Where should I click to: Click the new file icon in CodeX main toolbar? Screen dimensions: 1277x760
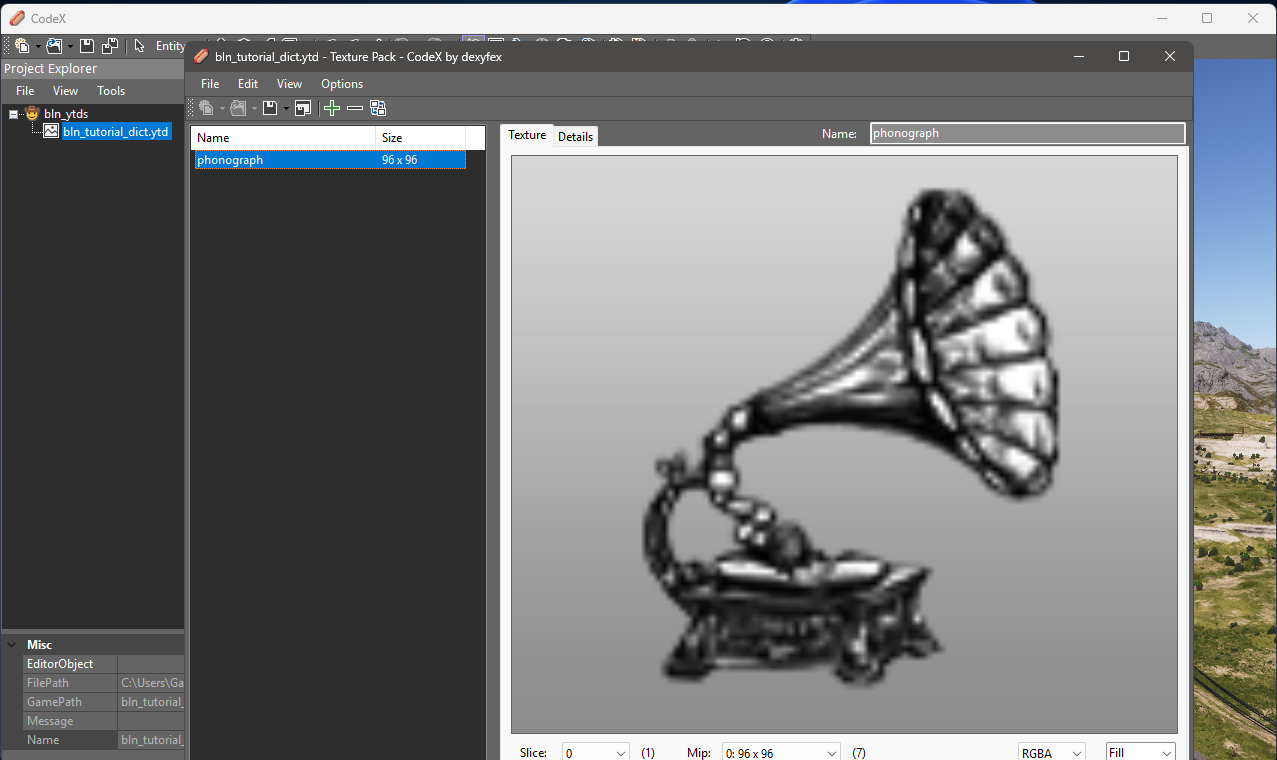coord(22,46)
